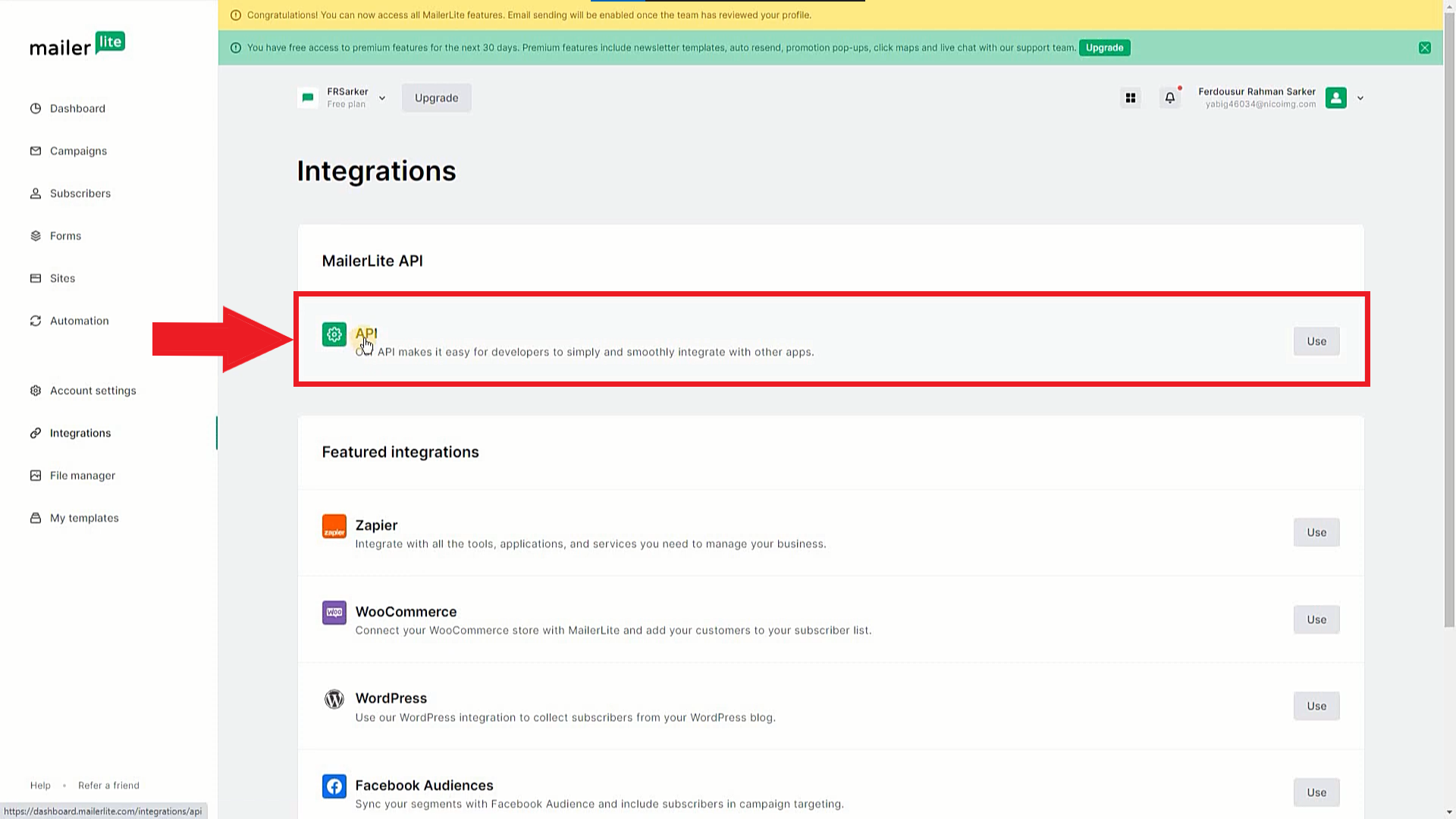
Task: Click the Subscribers person icon
Action: [36, 193]
